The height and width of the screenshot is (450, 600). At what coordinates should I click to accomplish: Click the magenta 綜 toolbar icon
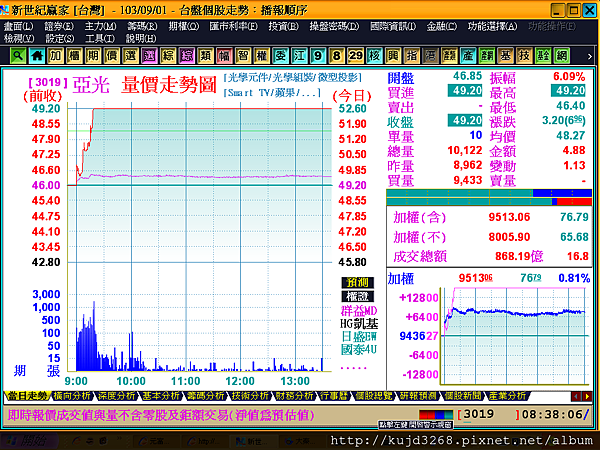(x=187, y=56)
